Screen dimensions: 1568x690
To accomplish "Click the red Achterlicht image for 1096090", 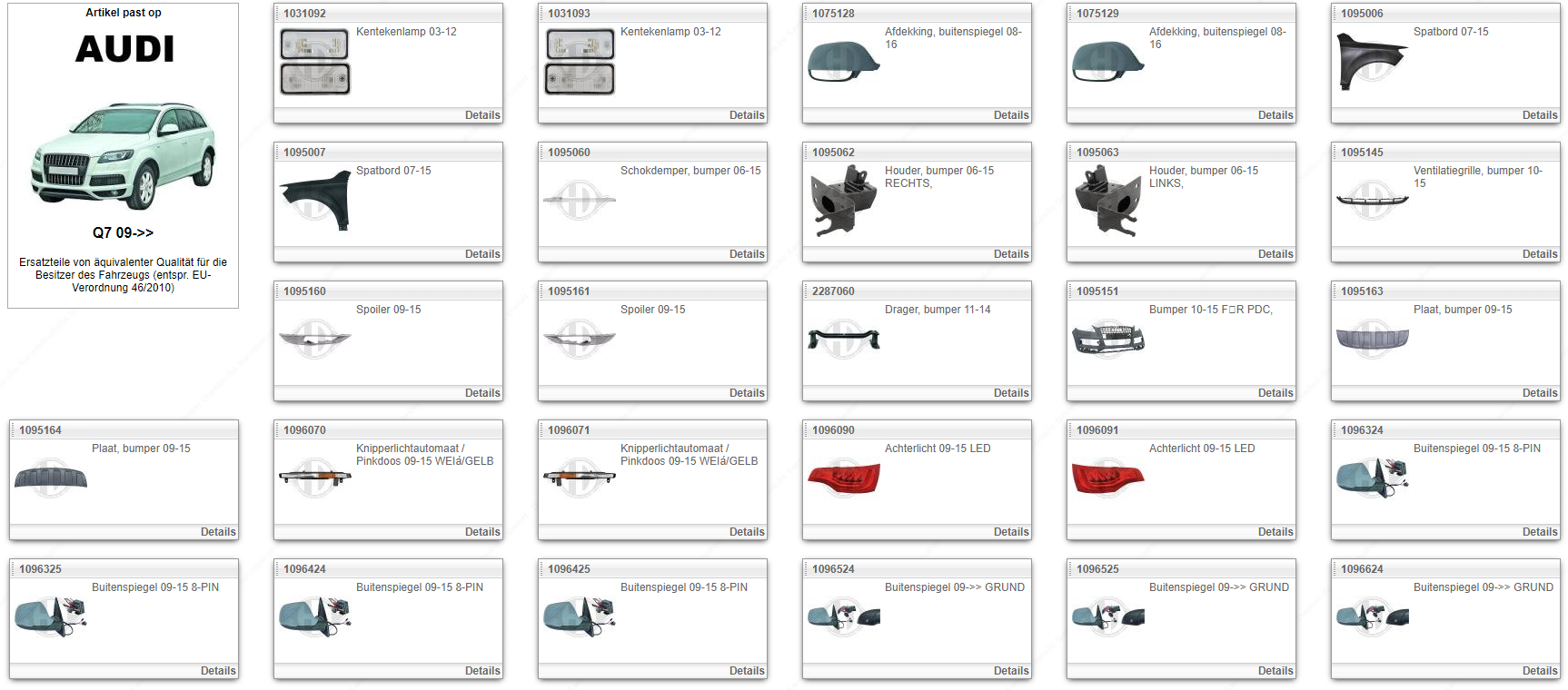I will click(843, 478).
